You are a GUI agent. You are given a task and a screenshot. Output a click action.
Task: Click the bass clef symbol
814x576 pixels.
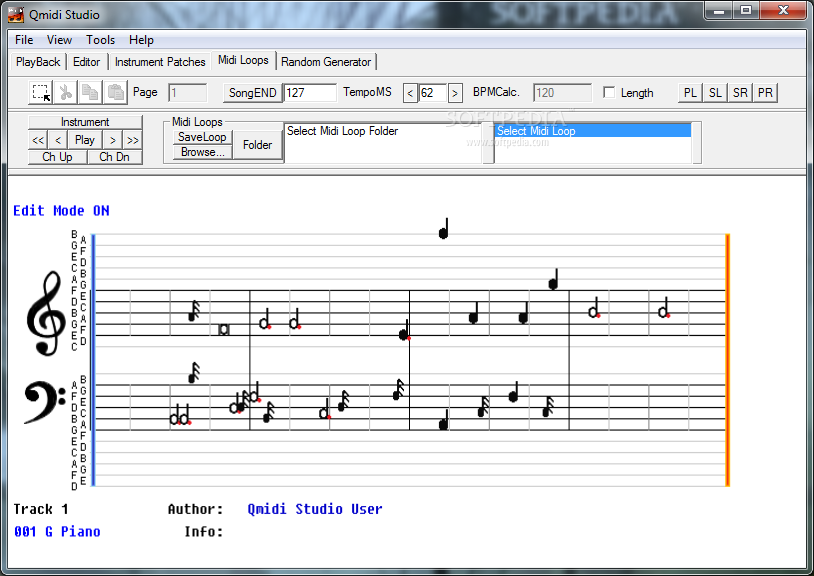coord(45,402)
